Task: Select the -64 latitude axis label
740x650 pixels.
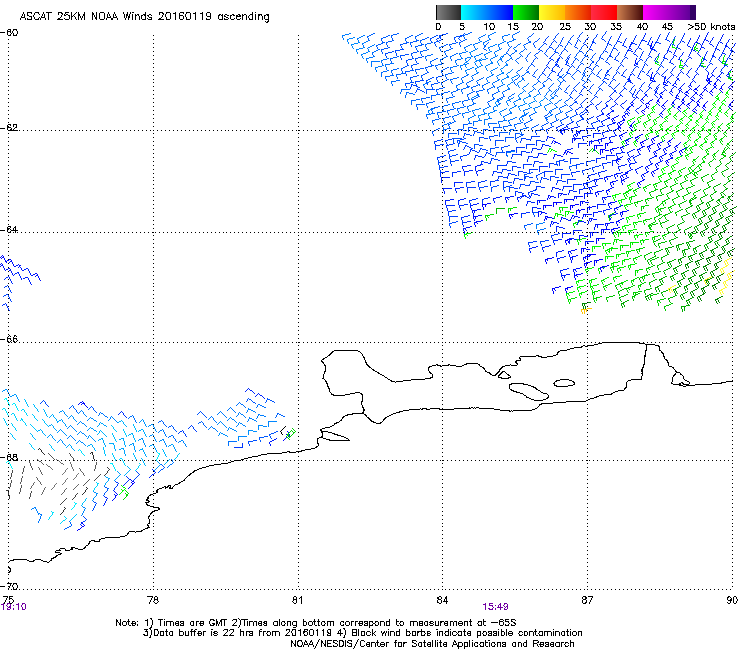Action: coord(10,230)
